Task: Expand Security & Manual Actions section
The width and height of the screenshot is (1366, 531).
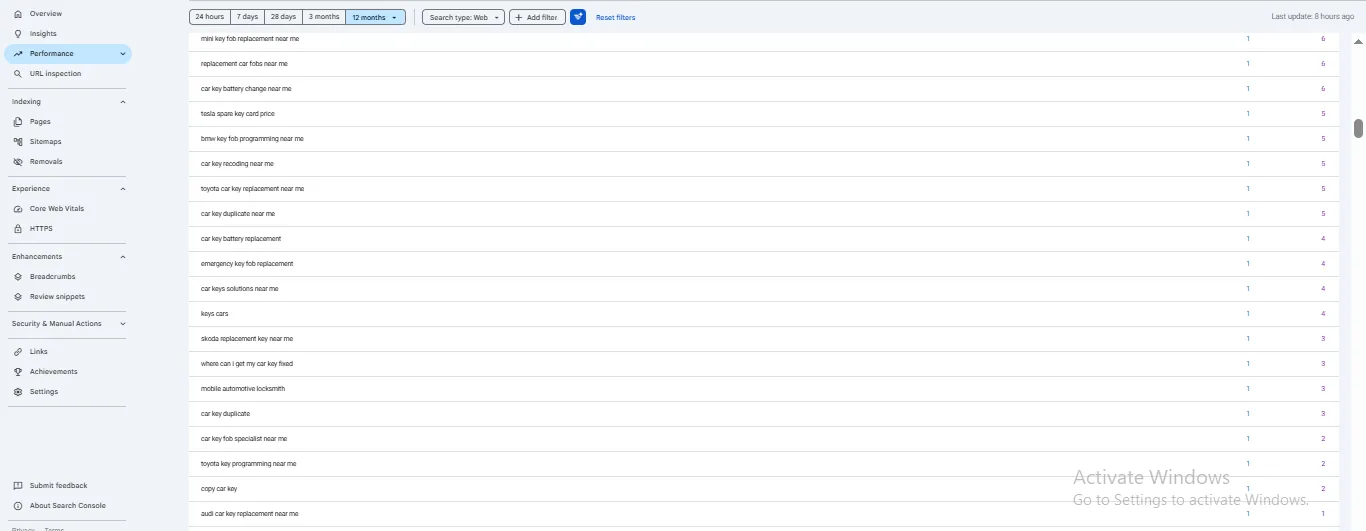Action: coord(123,324)
